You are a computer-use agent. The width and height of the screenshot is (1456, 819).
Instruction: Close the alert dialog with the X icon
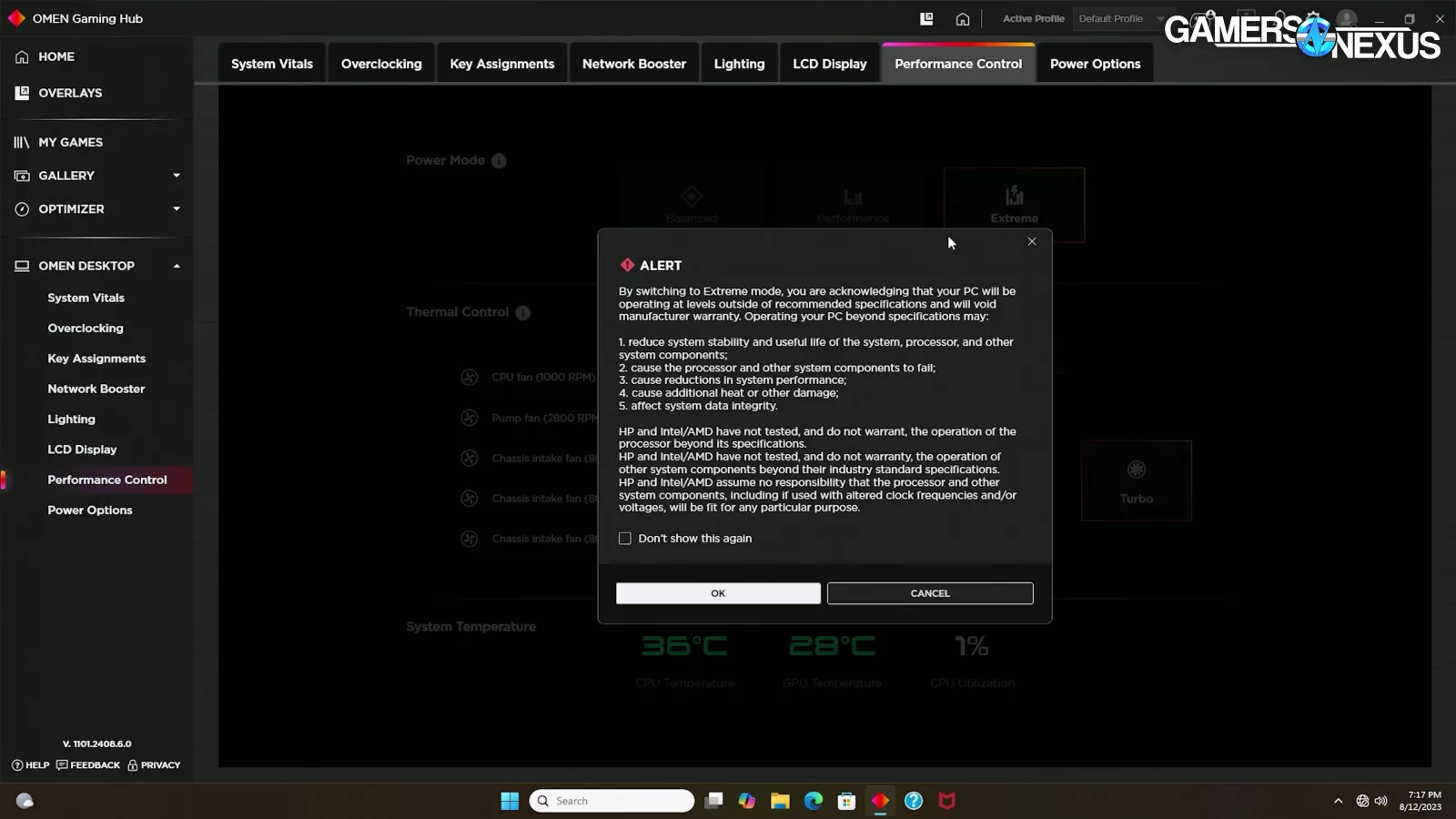pyautogui.click(x=1031, y=242)
